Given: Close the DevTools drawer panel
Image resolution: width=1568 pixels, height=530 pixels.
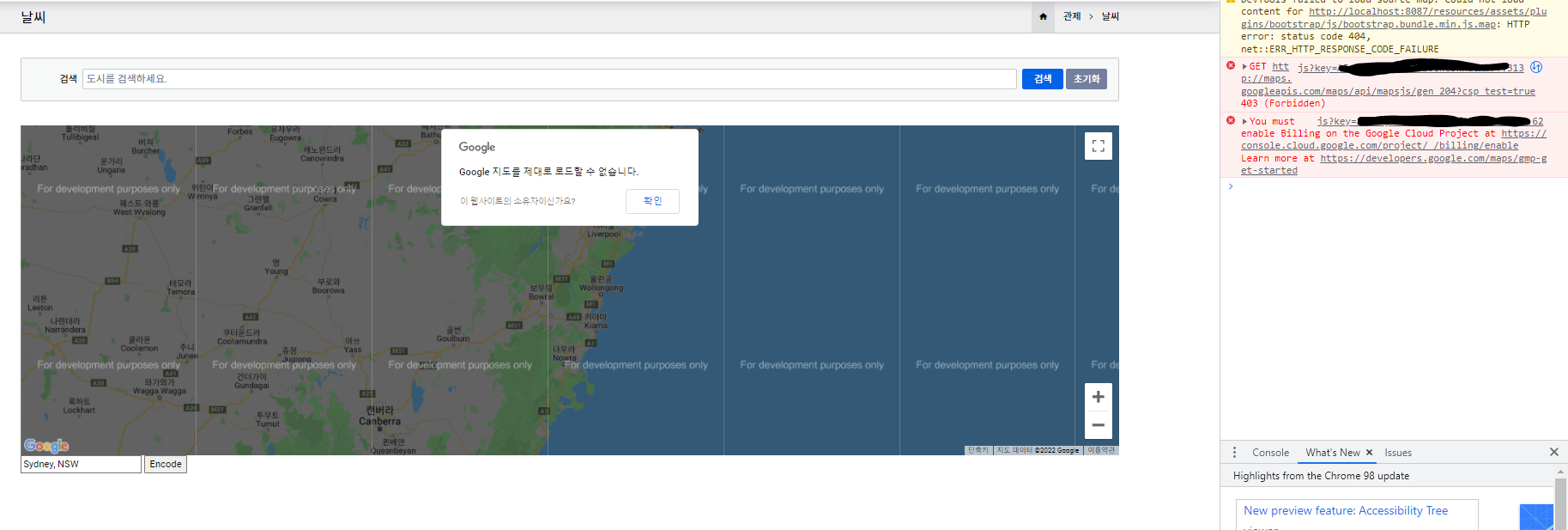Looking at the screenshot, I should (1553, 452).
